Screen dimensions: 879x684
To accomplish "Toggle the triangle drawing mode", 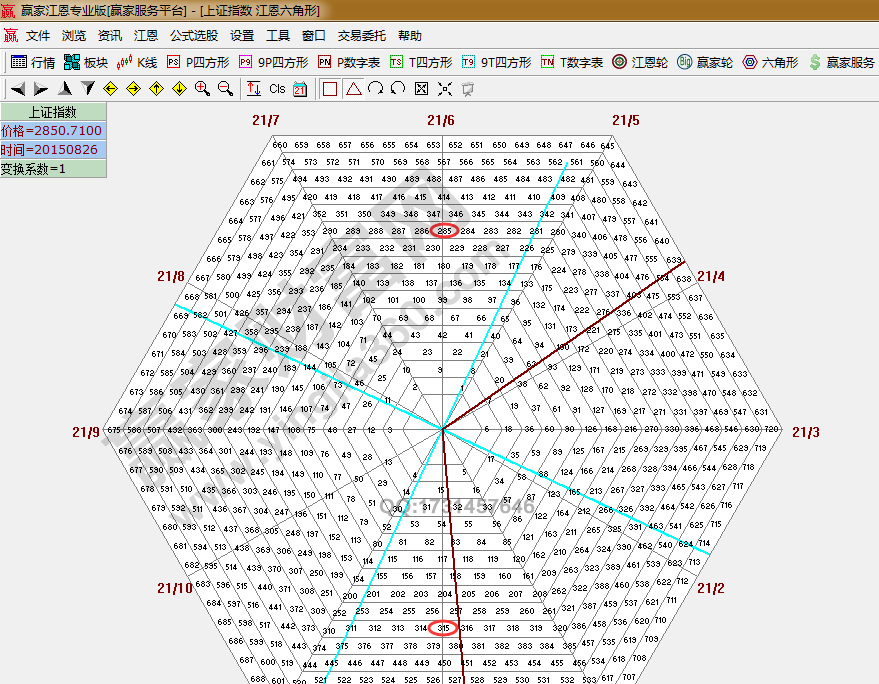I will click(352, 89).
